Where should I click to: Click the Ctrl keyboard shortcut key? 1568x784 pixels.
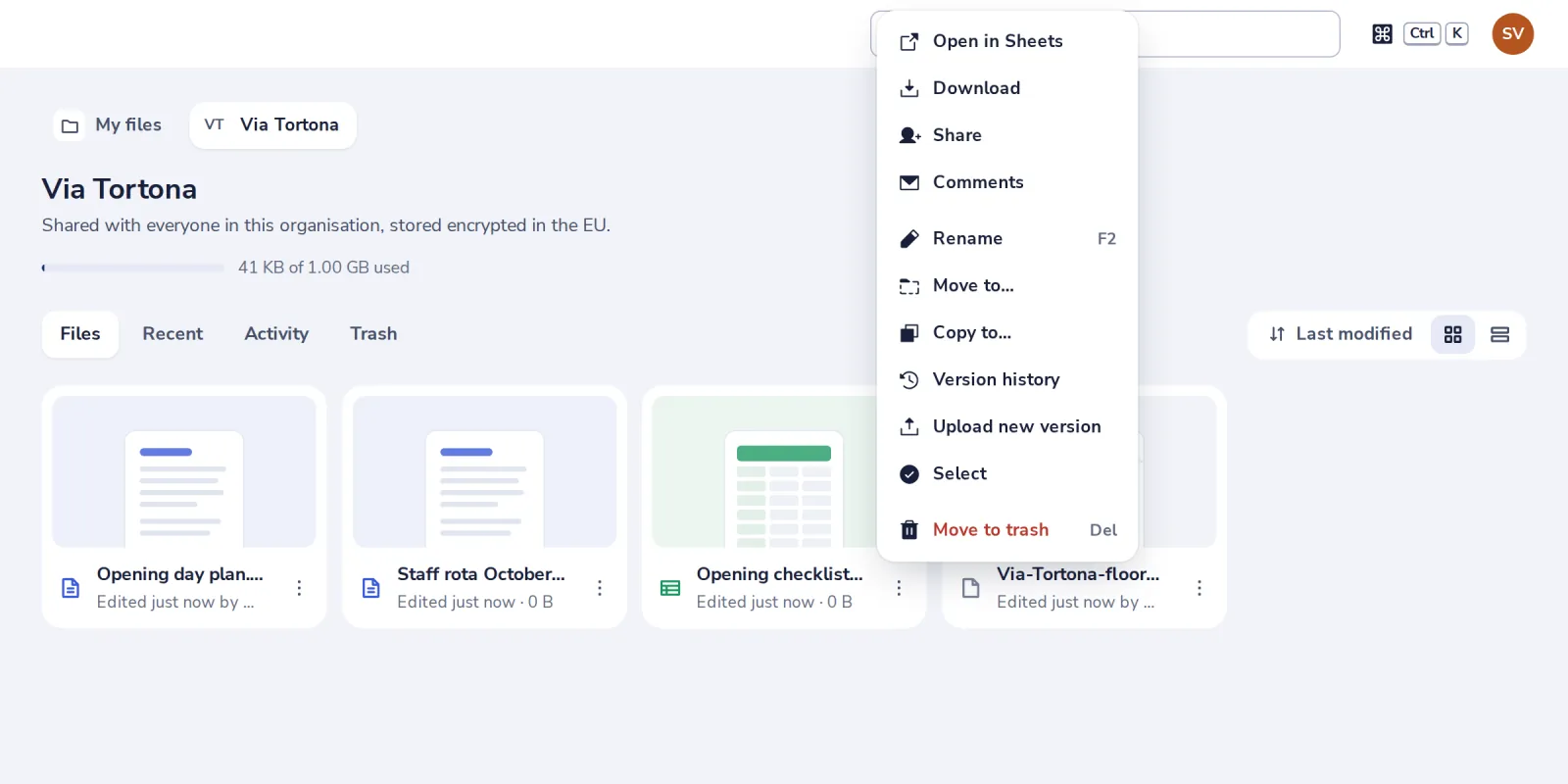1422,33
